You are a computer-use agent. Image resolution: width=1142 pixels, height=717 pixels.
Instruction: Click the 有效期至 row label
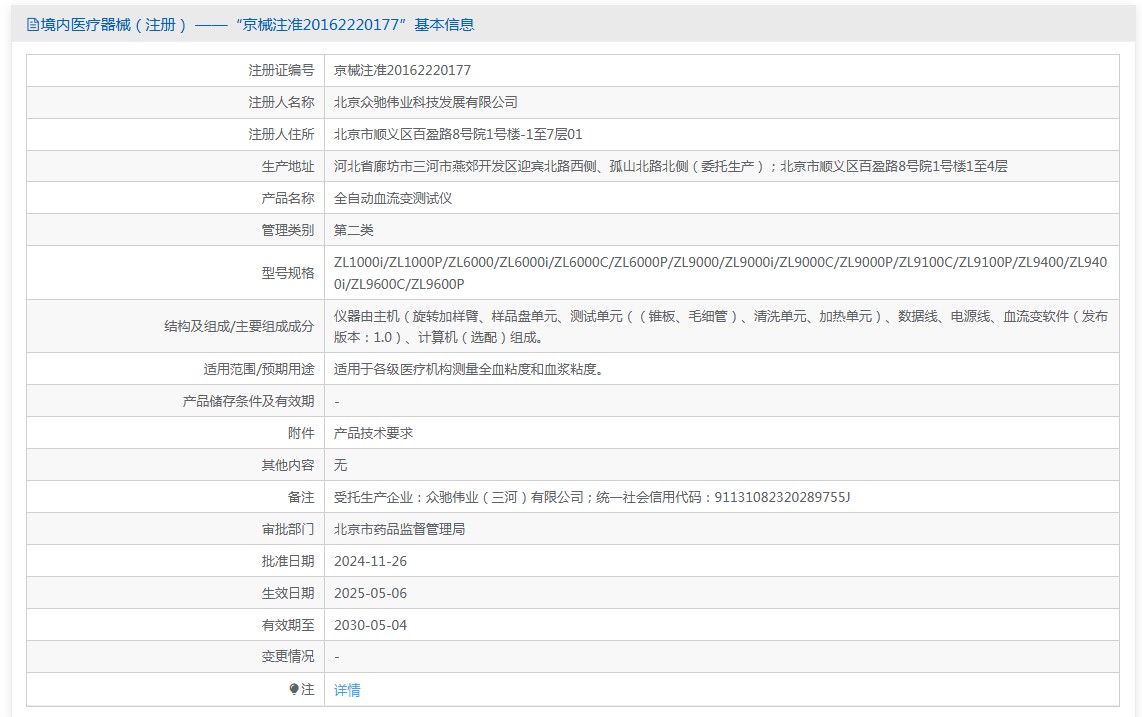[x=288, y=626]
